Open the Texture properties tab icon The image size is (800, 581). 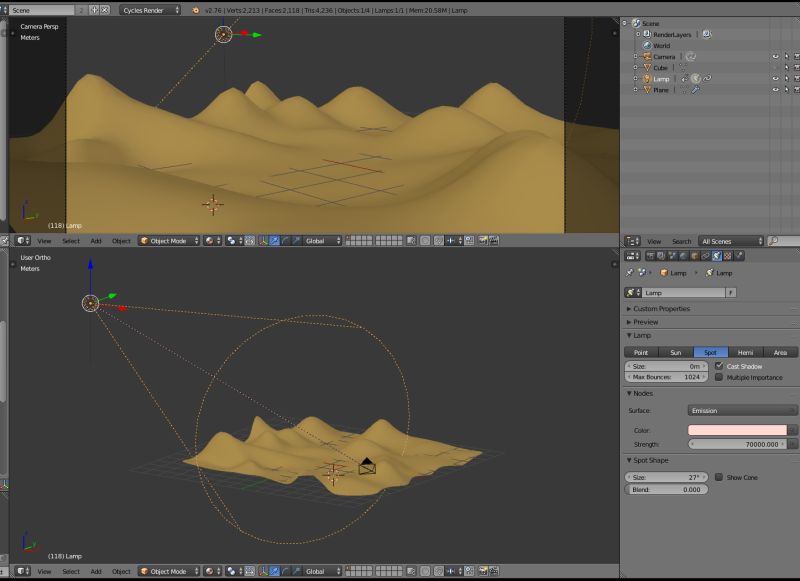(x=728, y=256)
